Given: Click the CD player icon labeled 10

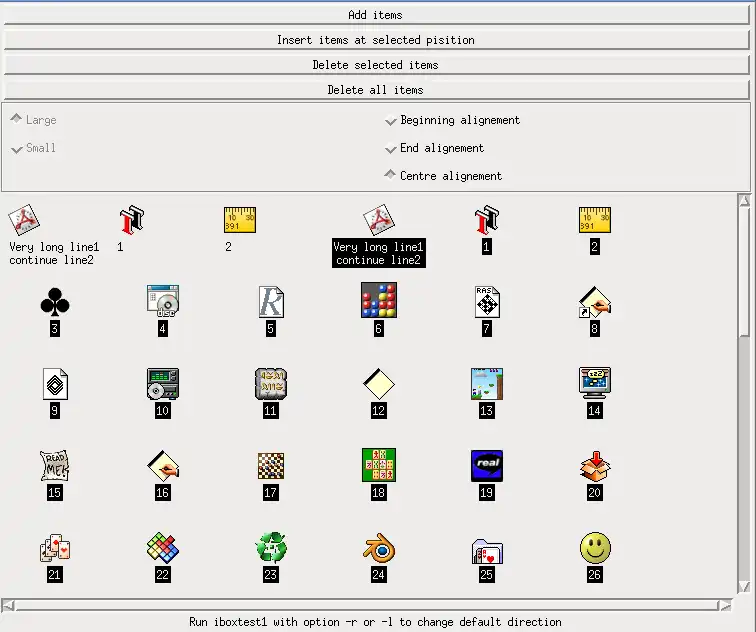Looking at the screenshot, I should 162,384.
